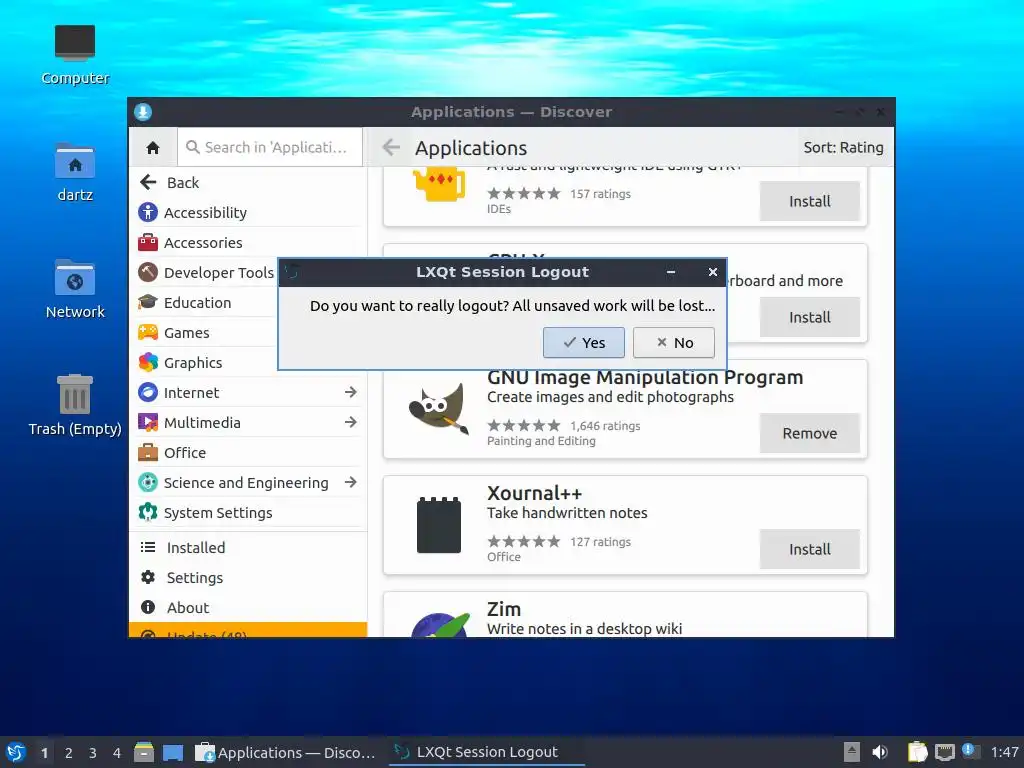
Task: Click the home icon in Discover
Action: [x=153, y=148]
